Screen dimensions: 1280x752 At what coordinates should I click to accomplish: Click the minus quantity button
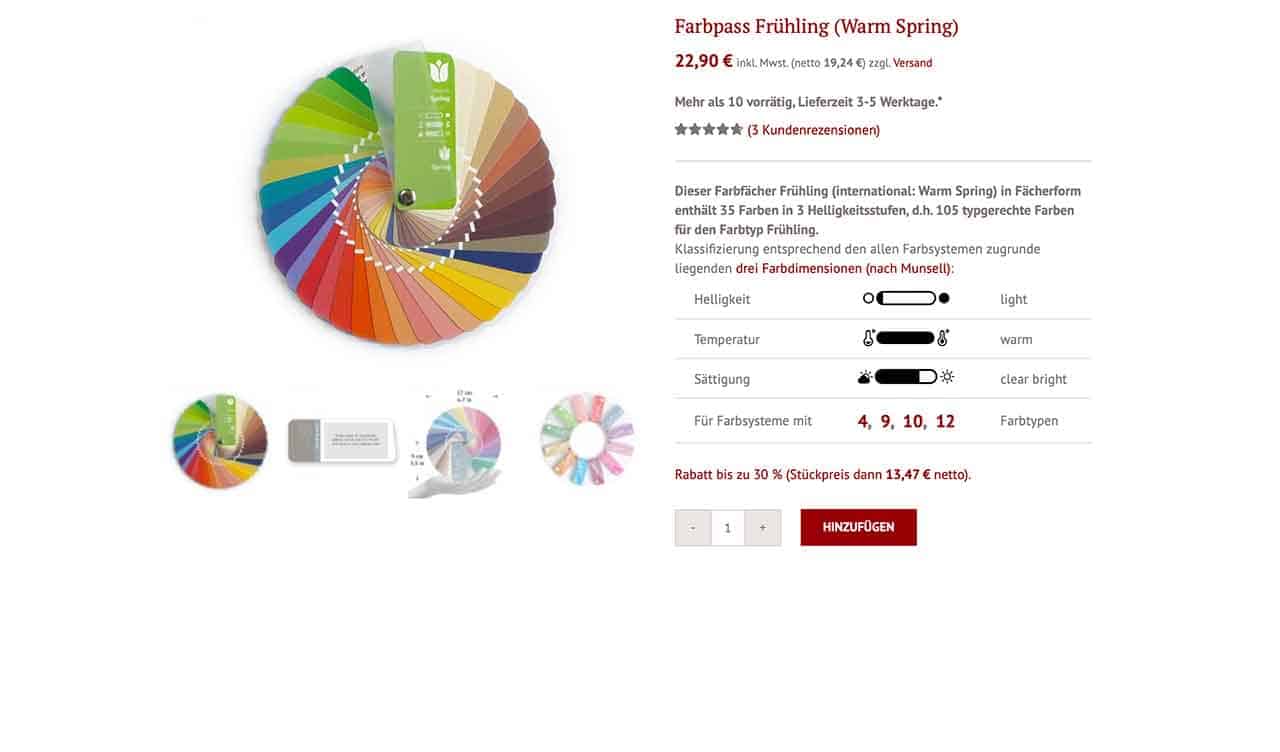pyautogui.click(x=692, y=528)
